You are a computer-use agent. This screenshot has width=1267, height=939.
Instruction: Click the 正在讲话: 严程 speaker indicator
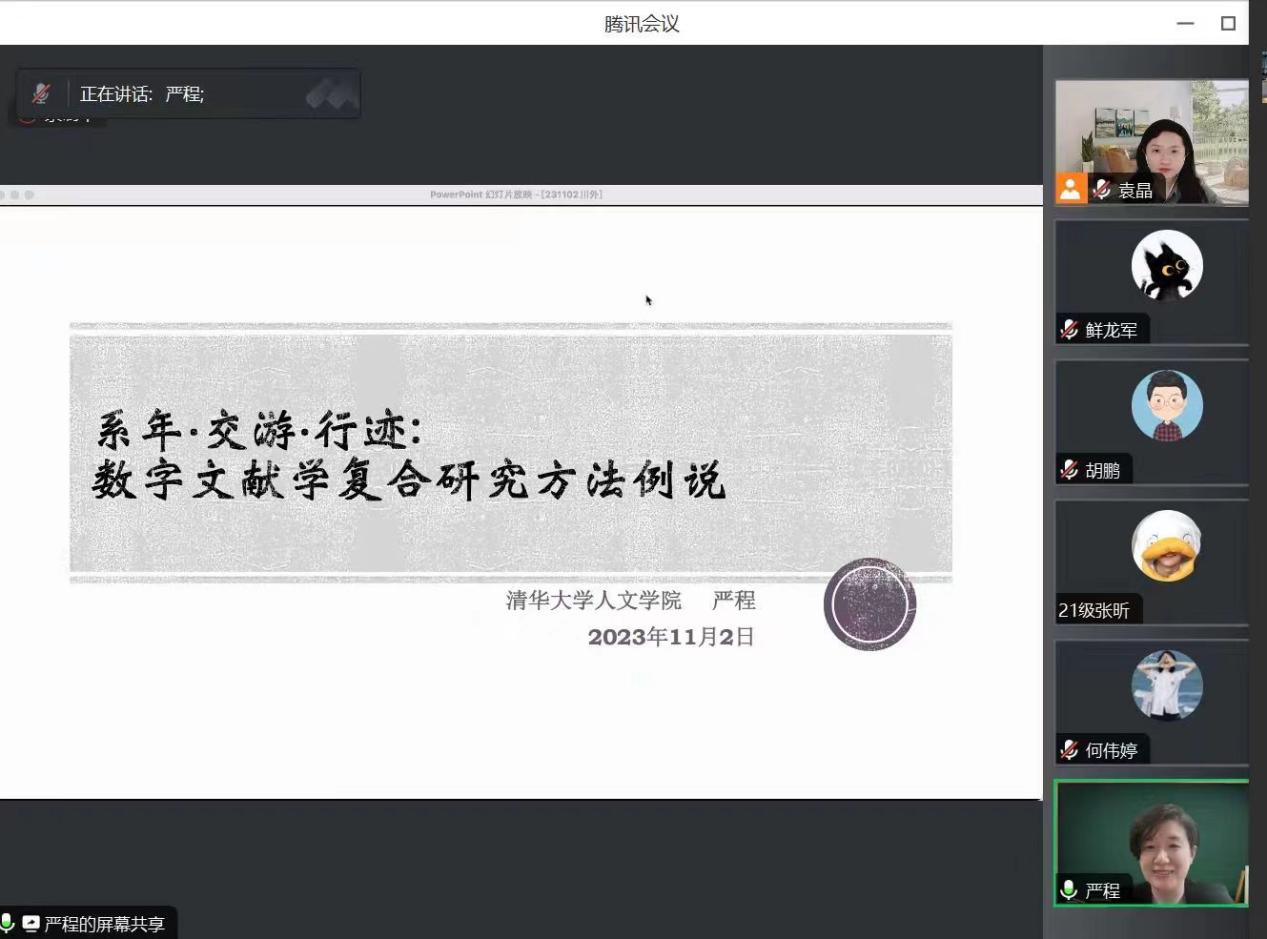click(x=142, y=95)
